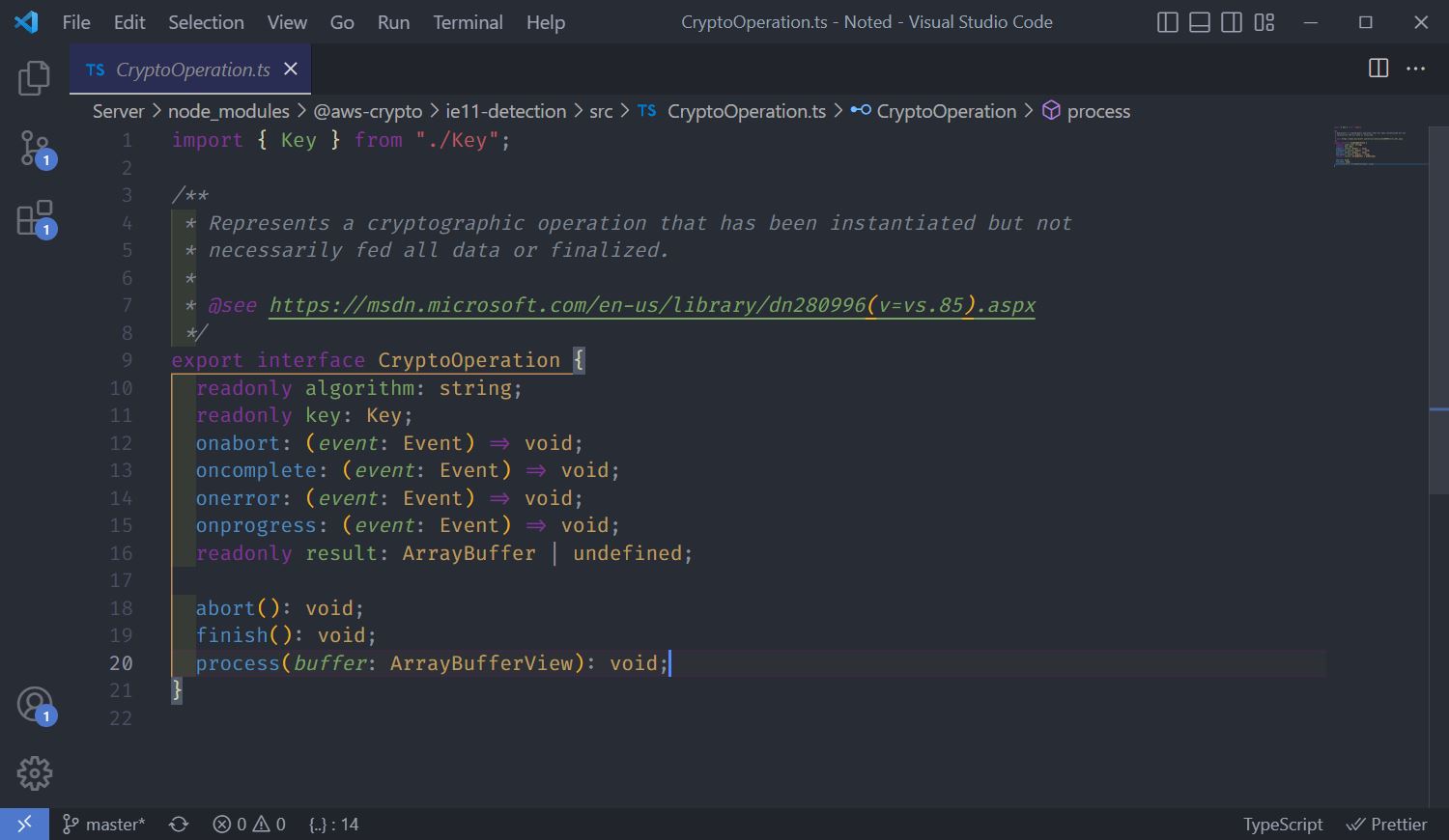1449x840 pixels.
Task: Expand the Server breadcrumb
Action: click(118, 111)
